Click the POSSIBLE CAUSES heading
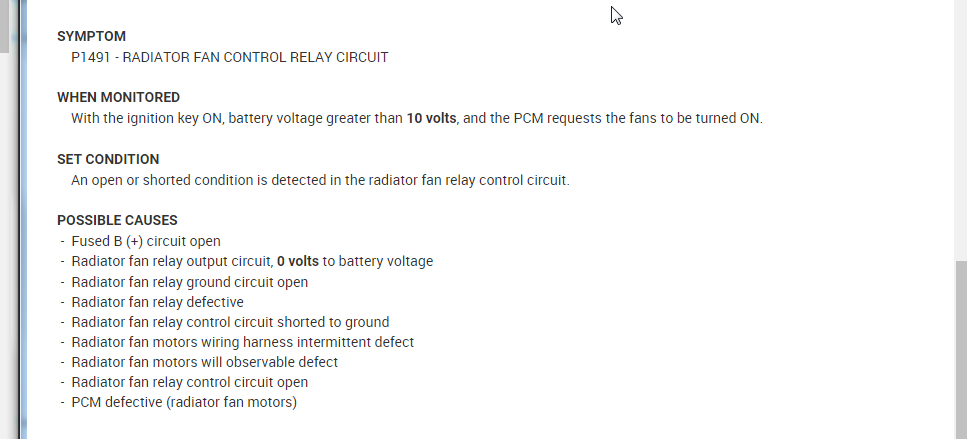The height and width of the screenshot is (439, 967). 117,220
